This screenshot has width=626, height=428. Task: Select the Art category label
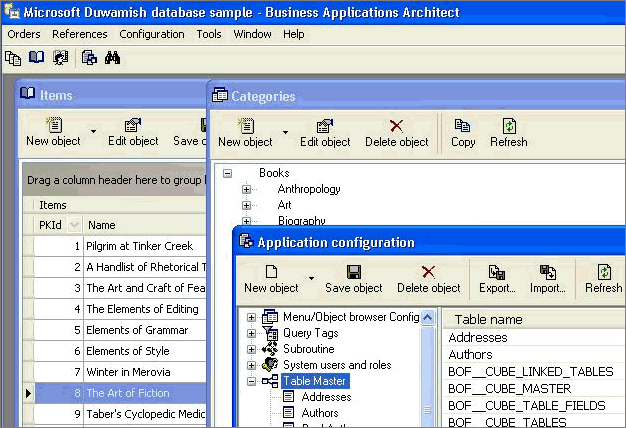(284, 205)
